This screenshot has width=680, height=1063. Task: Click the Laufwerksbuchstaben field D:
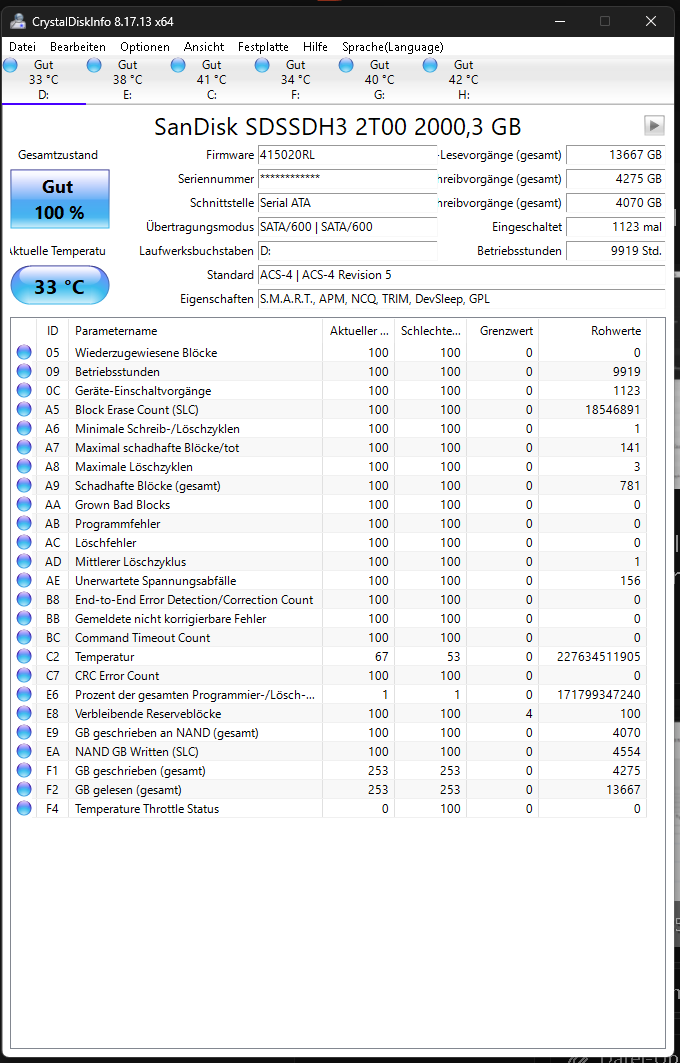(347, 251)
